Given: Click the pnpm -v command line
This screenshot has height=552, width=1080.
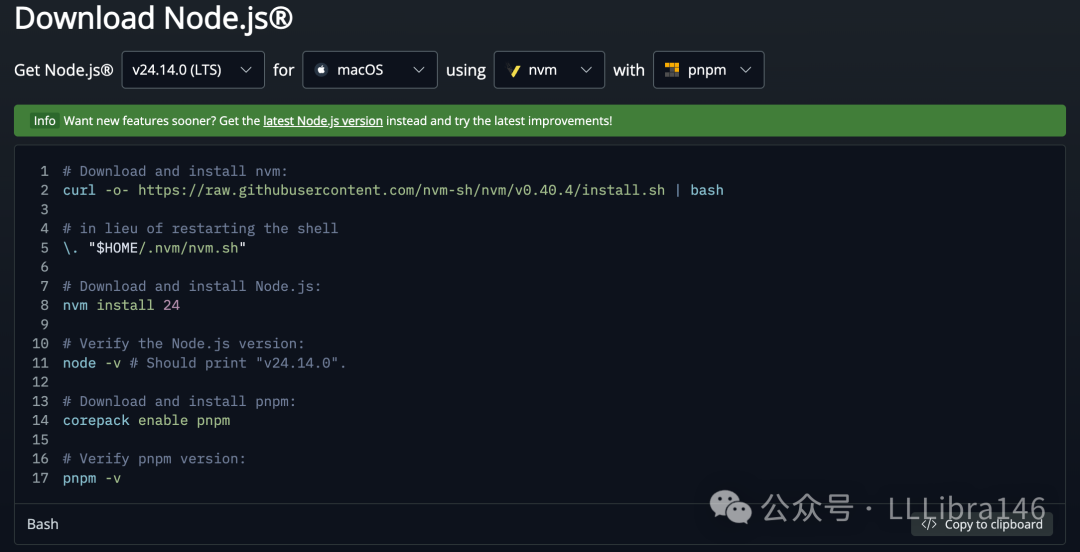Looking at the screenshot, I should point(92,478).
